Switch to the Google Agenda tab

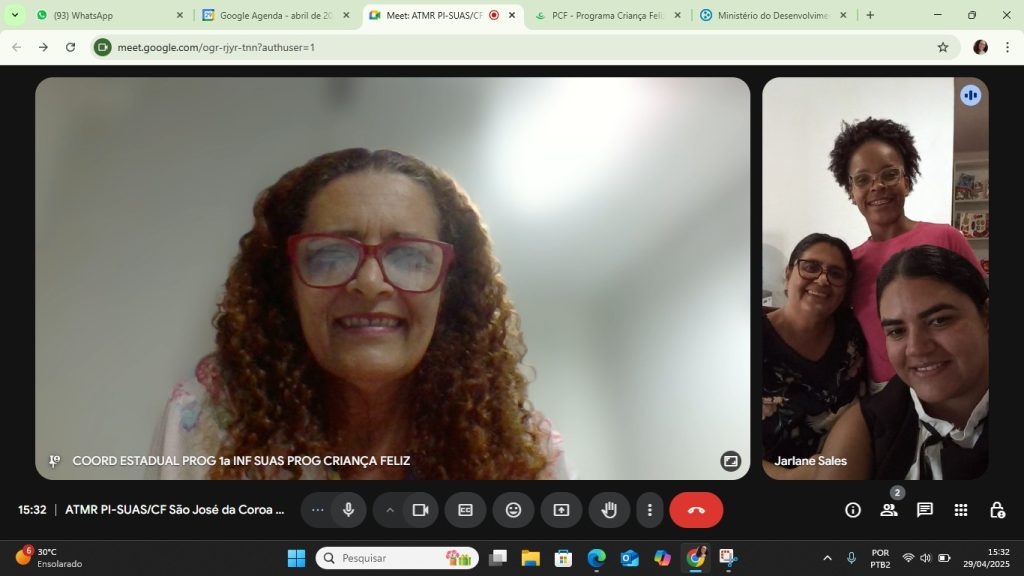coord(276,15)
